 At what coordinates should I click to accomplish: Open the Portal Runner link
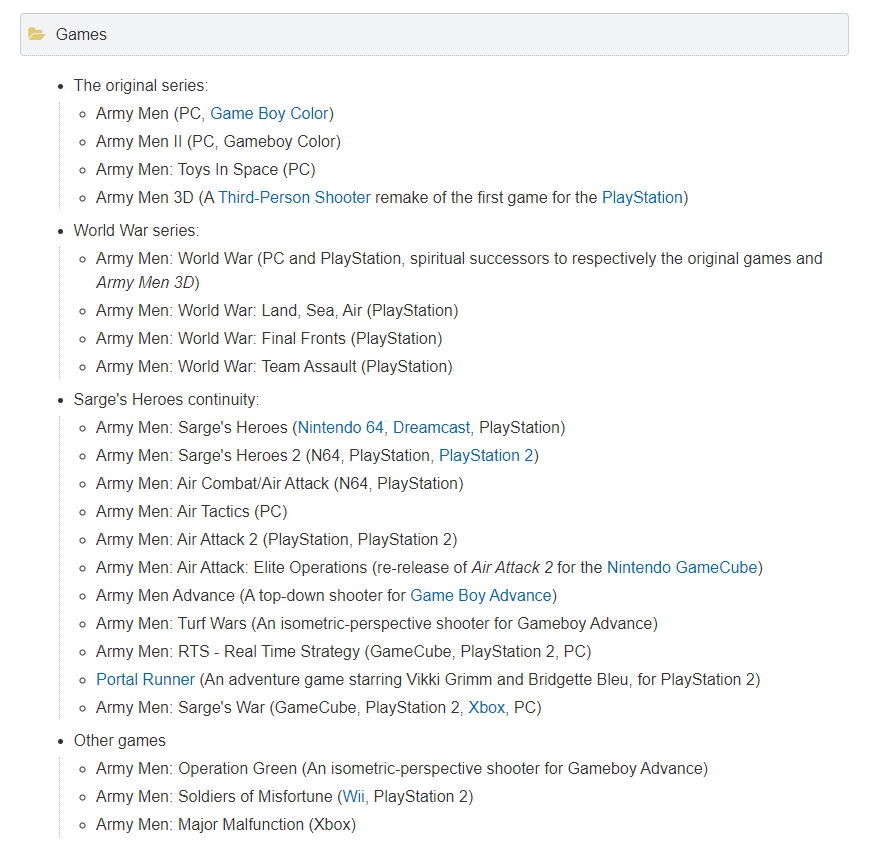pyautogui.click(x=146, y=679)
